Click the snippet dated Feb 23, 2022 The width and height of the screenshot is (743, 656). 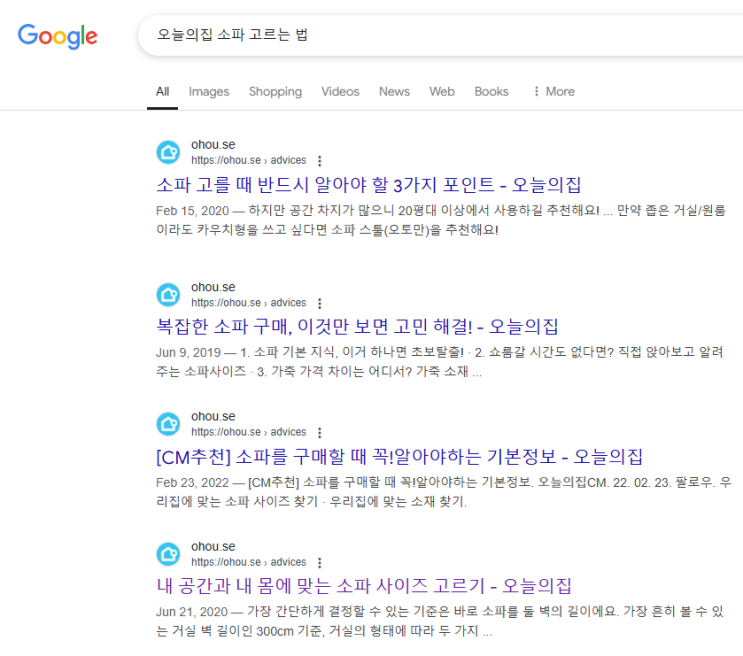(444, 492)
